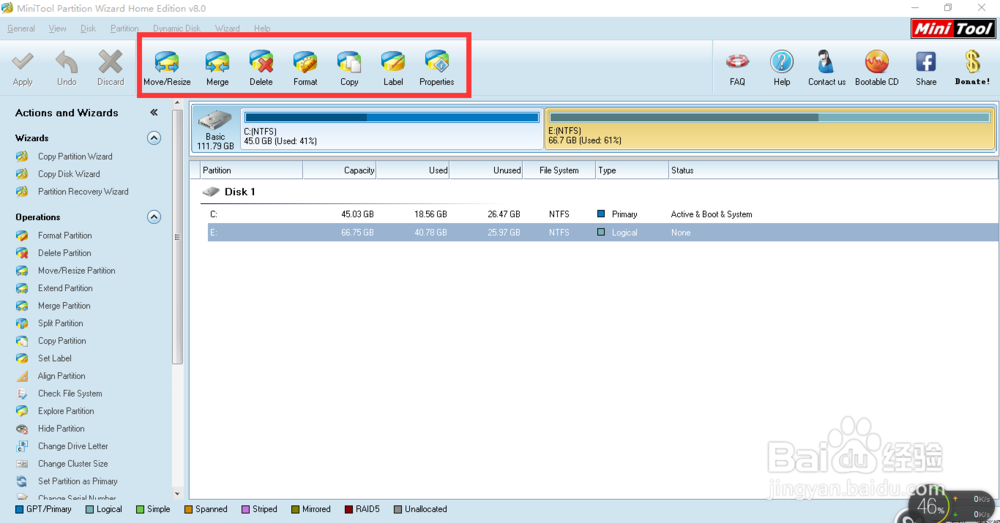The width and height of the screenshot is (1000, 523).
Task: Click the Status column header
Action: click(832, 170)
